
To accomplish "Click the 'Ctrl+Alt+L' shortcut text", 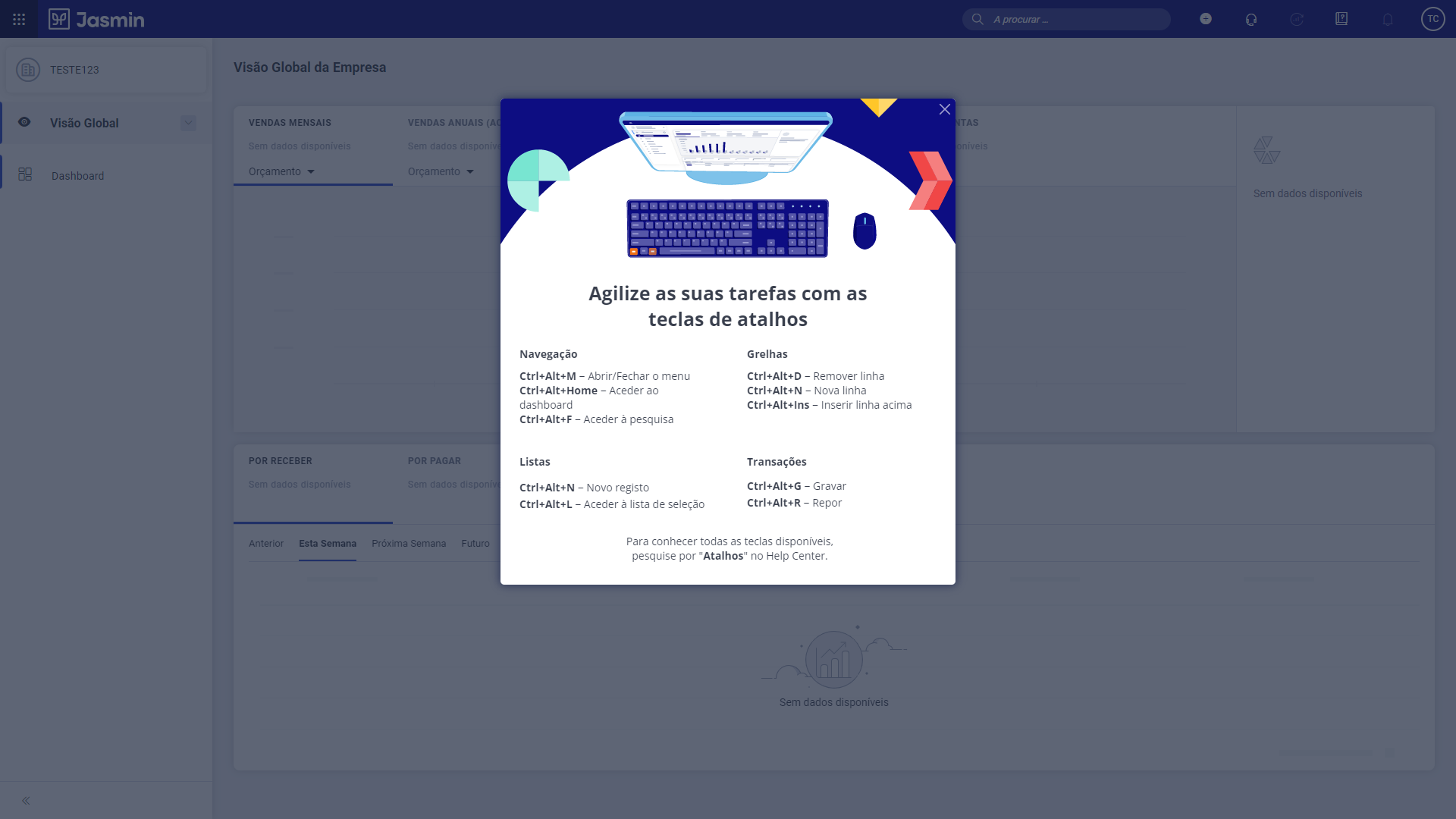I will tap(545, 504).
